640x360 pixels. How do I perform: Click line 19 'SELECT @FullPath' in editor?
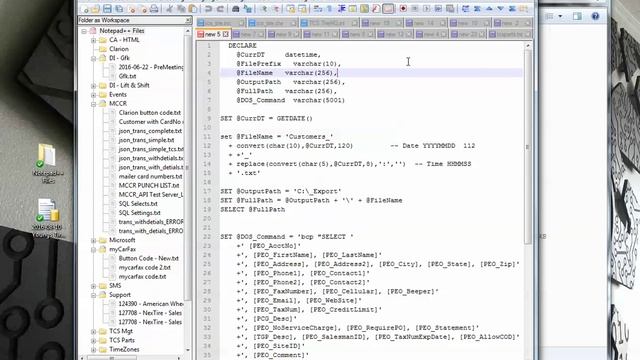252,210
